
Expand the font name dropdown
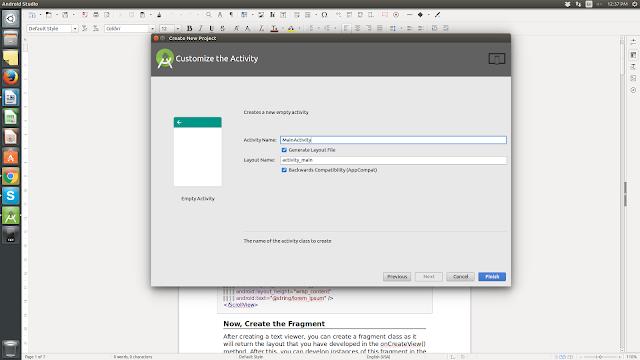(152, 29)
